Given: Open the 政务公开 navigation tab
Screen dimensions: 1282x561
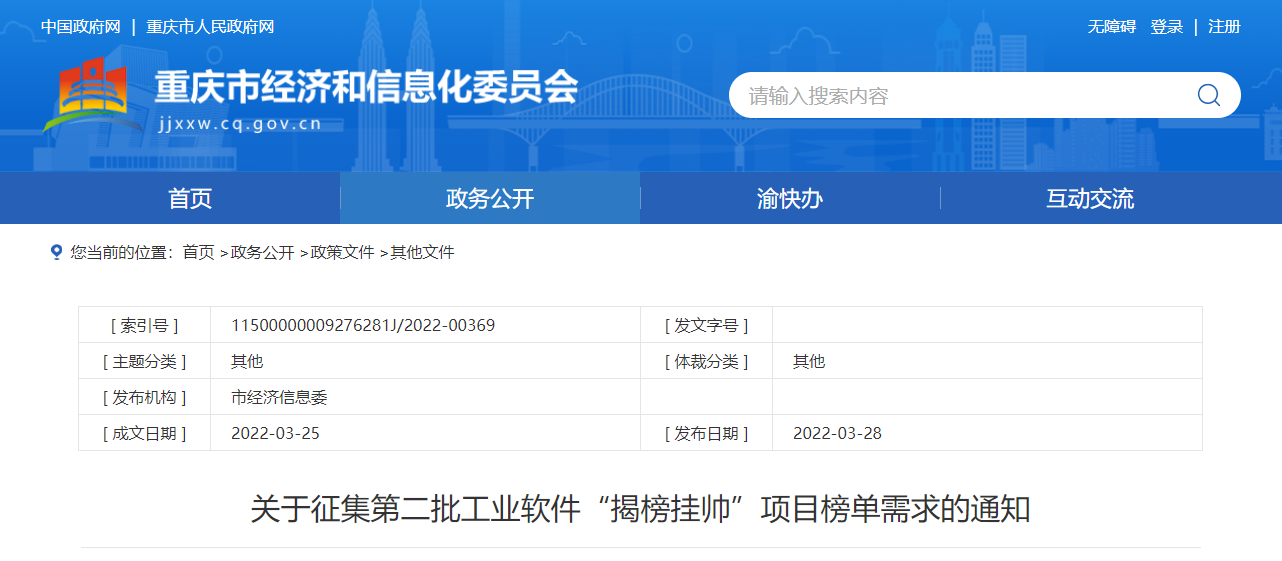Looking at the screenshot, I should (x=490, y=198).
